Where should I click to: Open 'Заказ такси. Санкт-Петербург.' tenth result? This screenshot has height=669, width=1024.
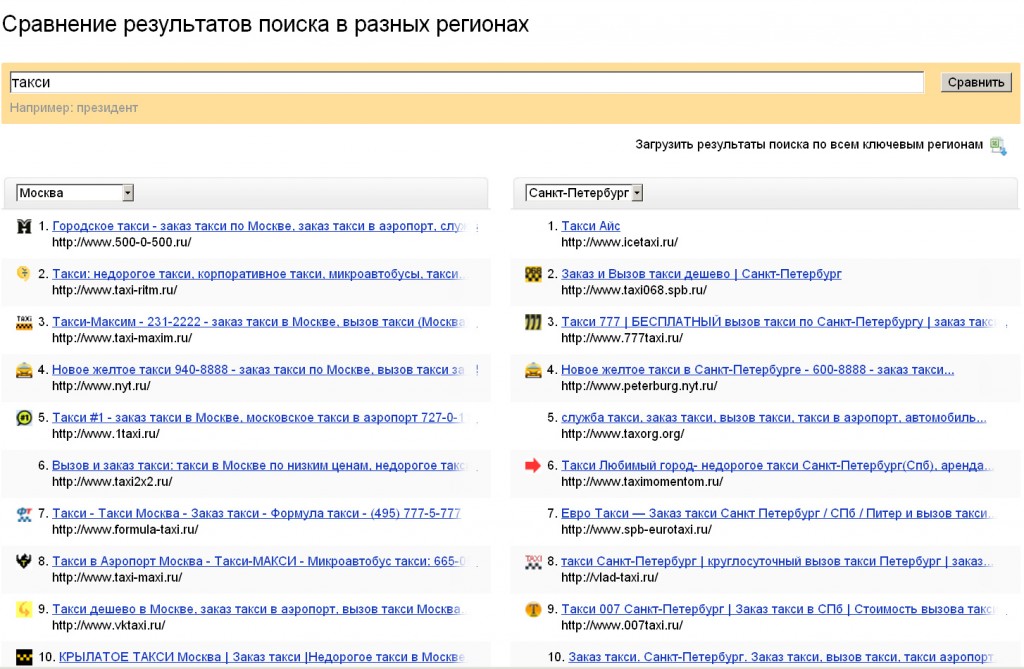(780, 657)
